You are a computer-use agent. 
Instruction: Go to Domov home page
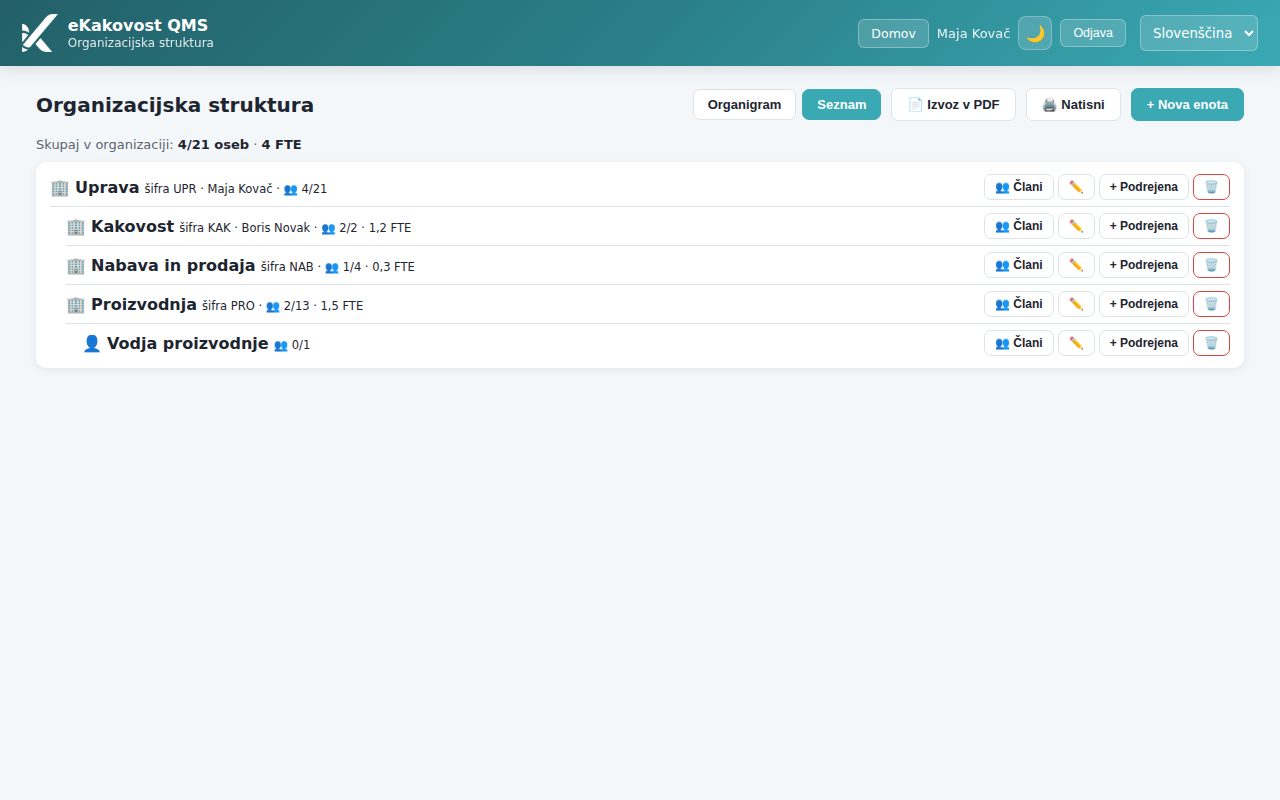click(x=893, y=33)
